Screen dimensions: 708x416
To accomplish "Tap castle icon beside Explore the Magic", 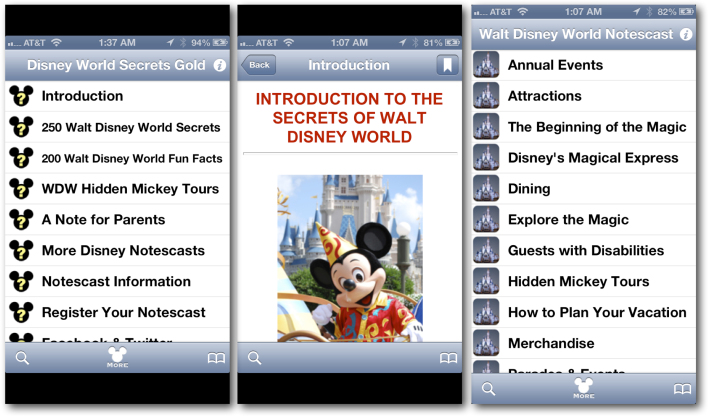I will pyautogui.click(x=486, y=220).
